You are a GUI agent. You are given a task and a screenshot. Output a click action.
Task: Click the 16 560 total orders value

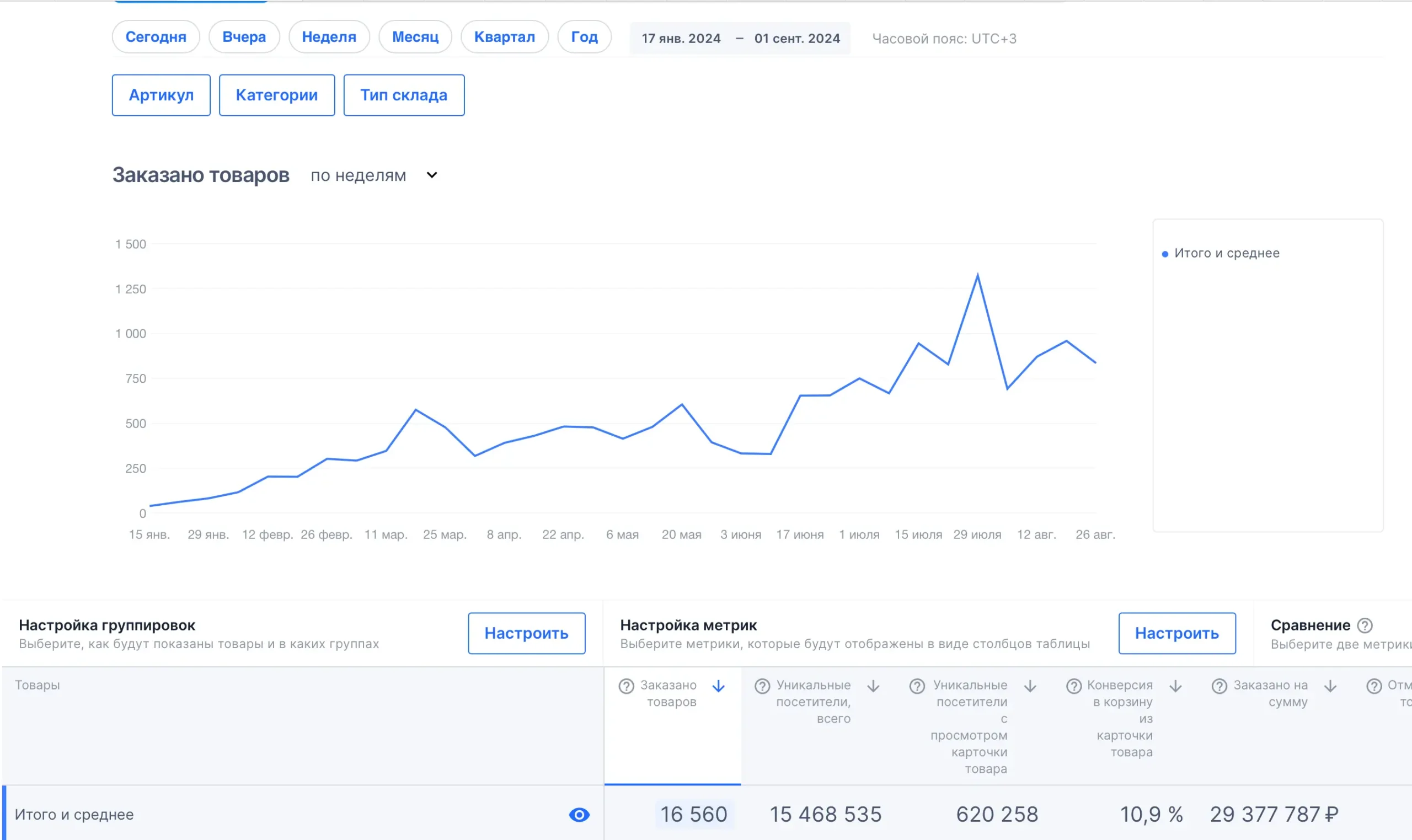tap(694, 815)
